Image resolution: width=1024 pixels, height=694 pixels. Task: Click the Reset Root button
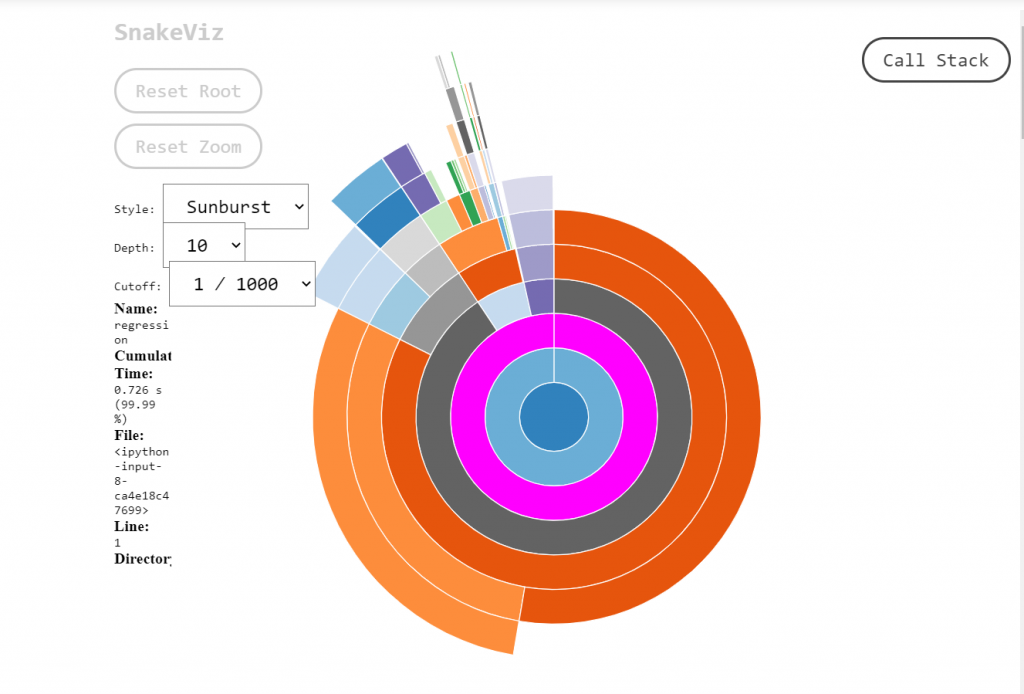[x=187, y=90]
